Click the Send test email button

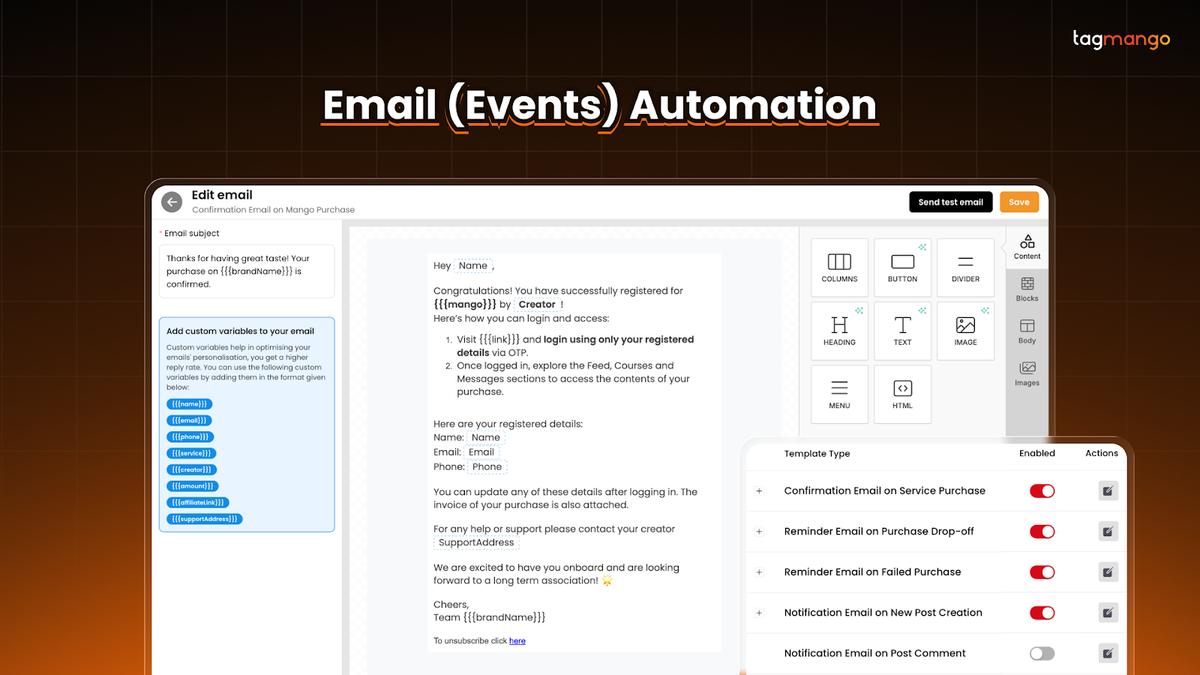click(x=950, y=201)
